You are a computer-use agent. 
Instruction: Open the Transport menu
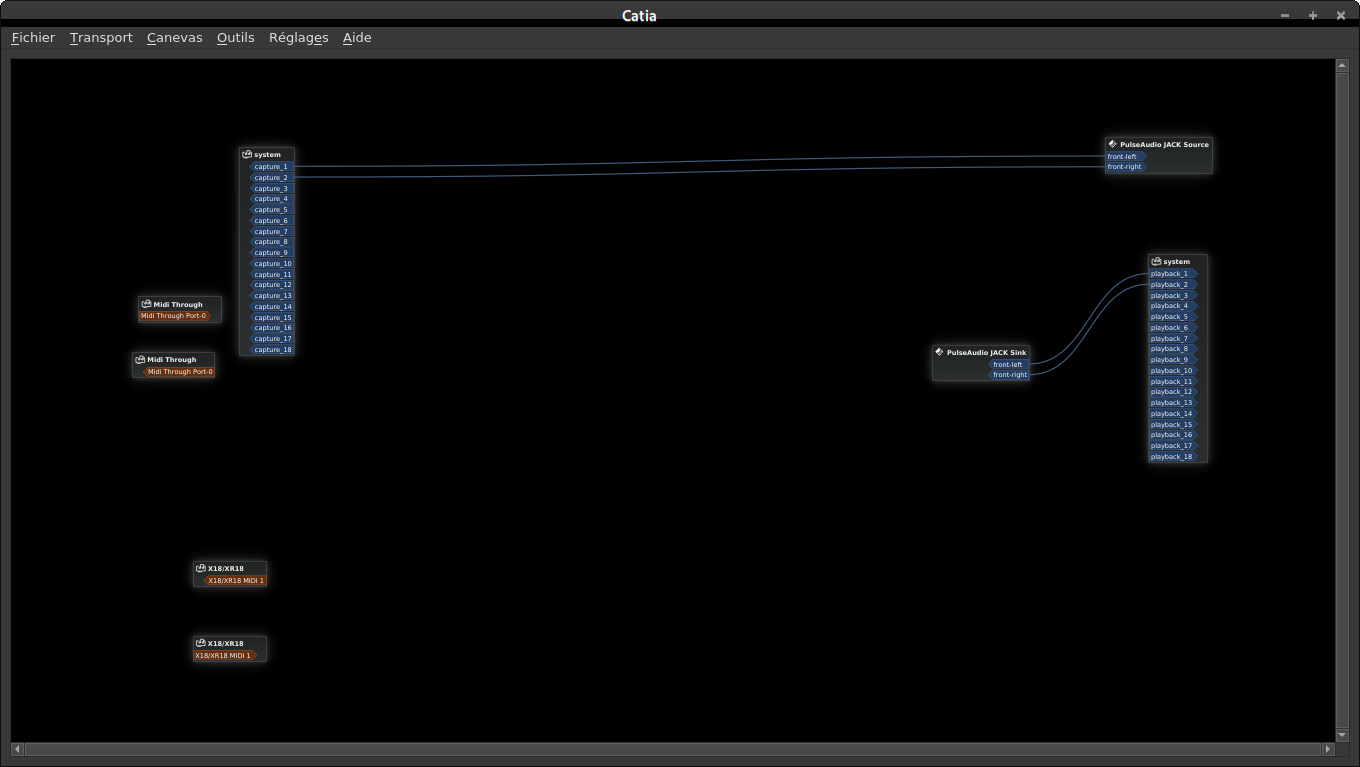tap(101, 38)
